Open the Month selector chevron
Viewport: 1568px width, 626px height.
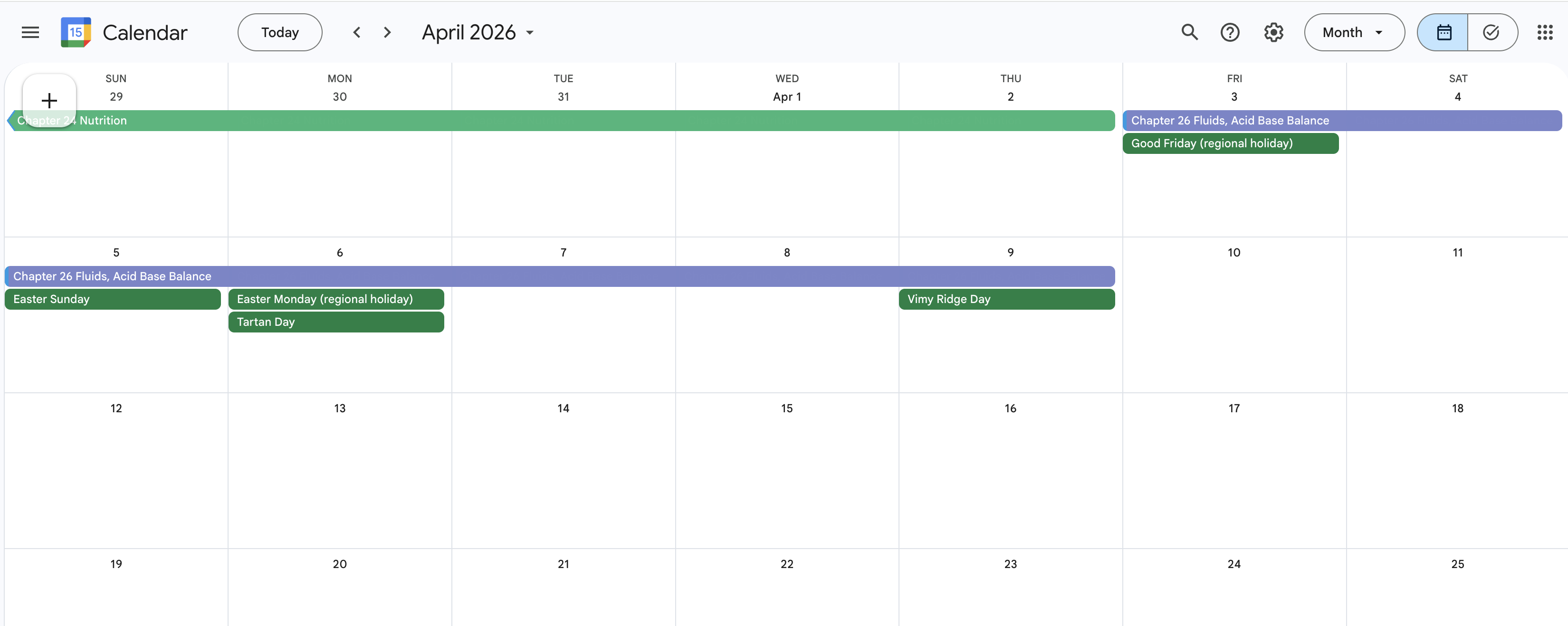pyautogui.click(x=1378, y=32)
